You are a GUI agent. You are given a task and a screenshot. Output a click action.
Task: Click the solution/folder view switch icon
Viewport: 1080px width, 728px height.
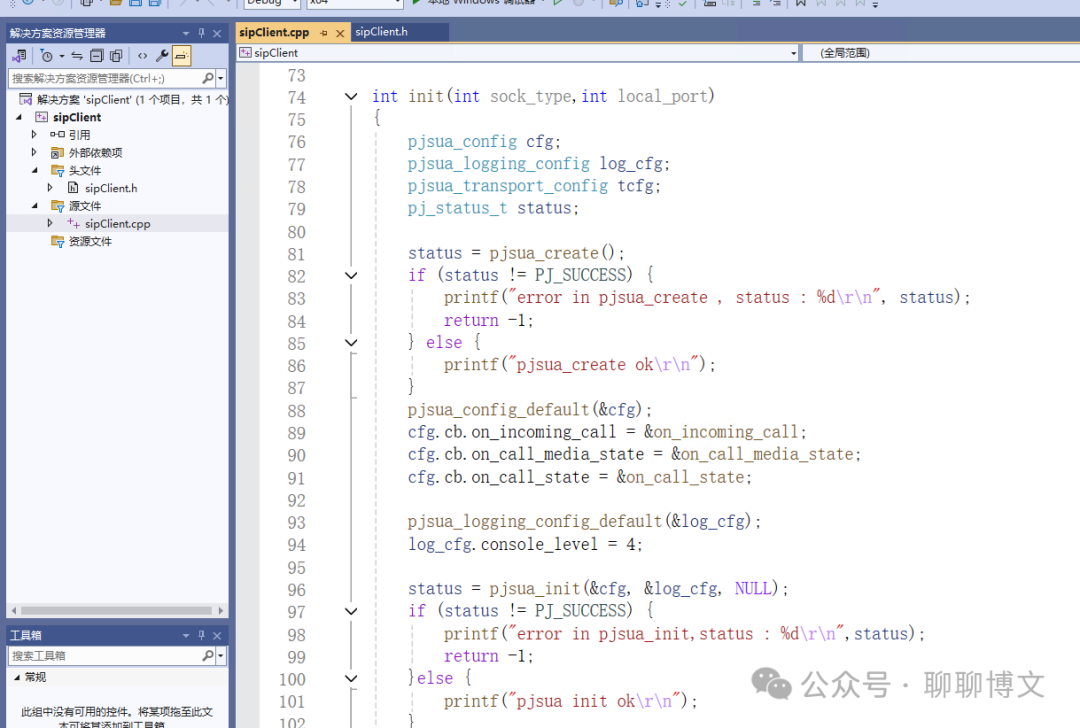(19, 56)
